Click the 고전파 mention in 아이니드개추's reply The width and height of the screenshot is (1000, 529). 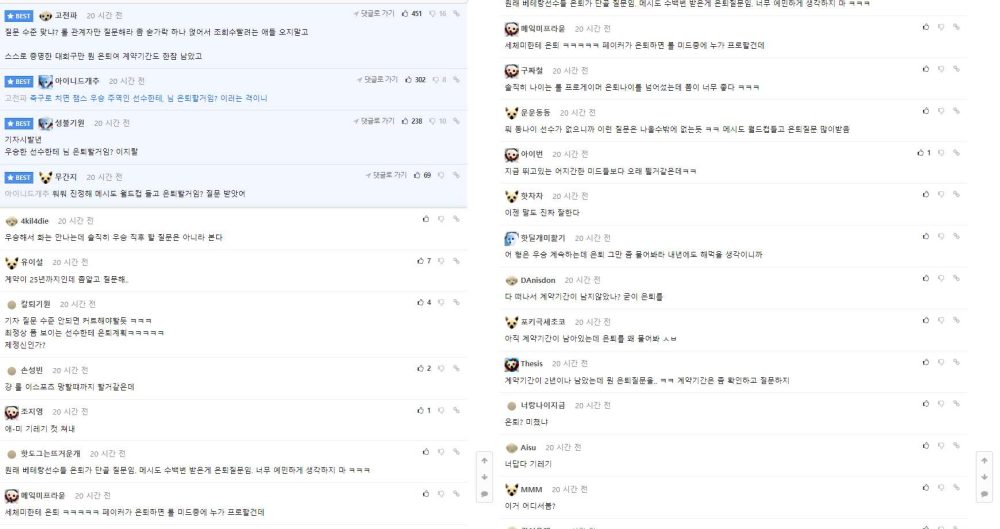pos(14,98)
